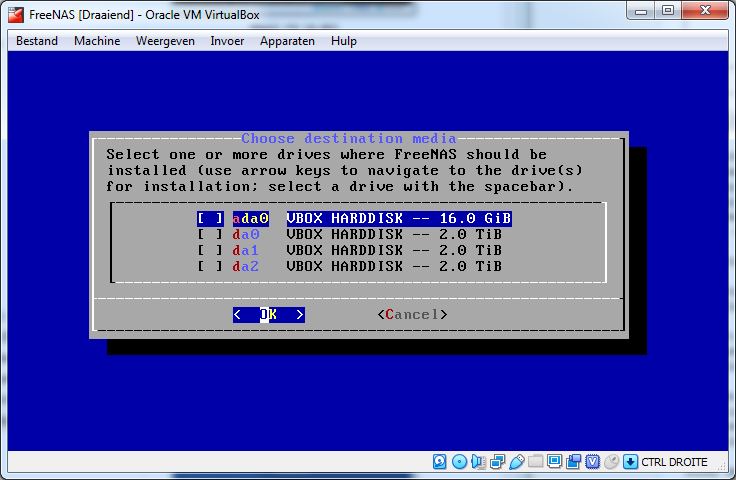Click the 'Choose destination media' dialog title
The width and height of the screenshot is (736, 480).
tap(349, 138)
